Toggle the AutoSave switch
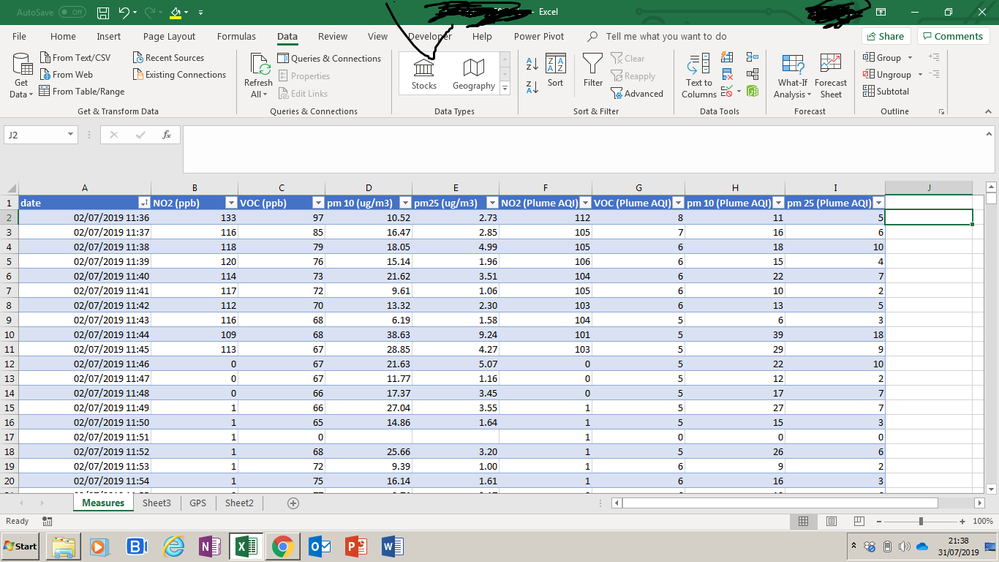This screenshot has height=562, width=999. tap(72, 12)
